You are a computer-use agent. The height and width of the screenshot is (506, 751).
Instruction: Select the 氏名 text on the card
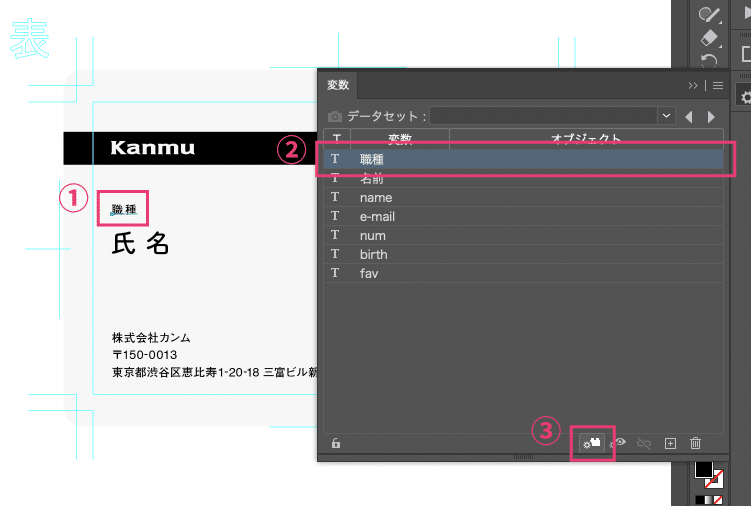[140, 243]
